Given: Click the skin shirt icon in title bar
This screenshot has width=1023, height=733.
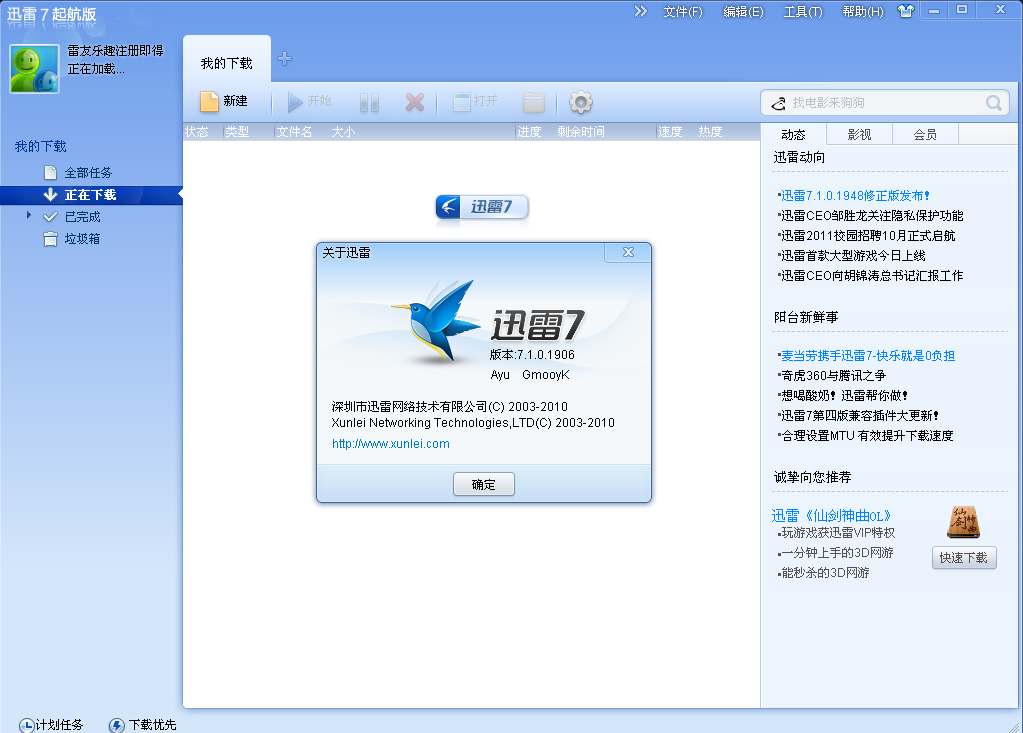Looking at the screenshot, I should tap(906, 11).
